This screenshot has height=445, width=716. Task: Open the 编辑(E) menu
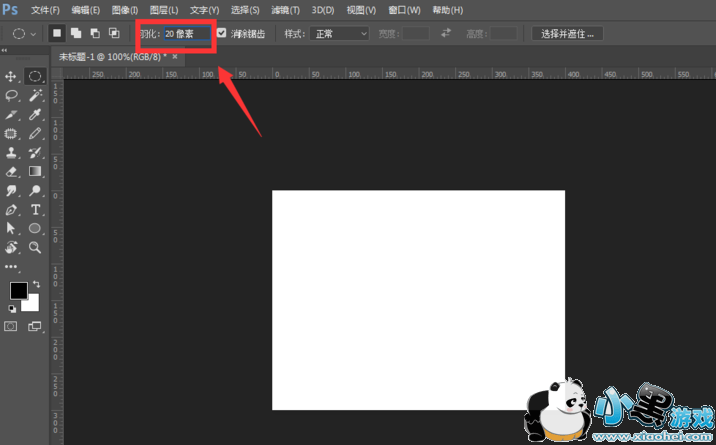(85, 10)
